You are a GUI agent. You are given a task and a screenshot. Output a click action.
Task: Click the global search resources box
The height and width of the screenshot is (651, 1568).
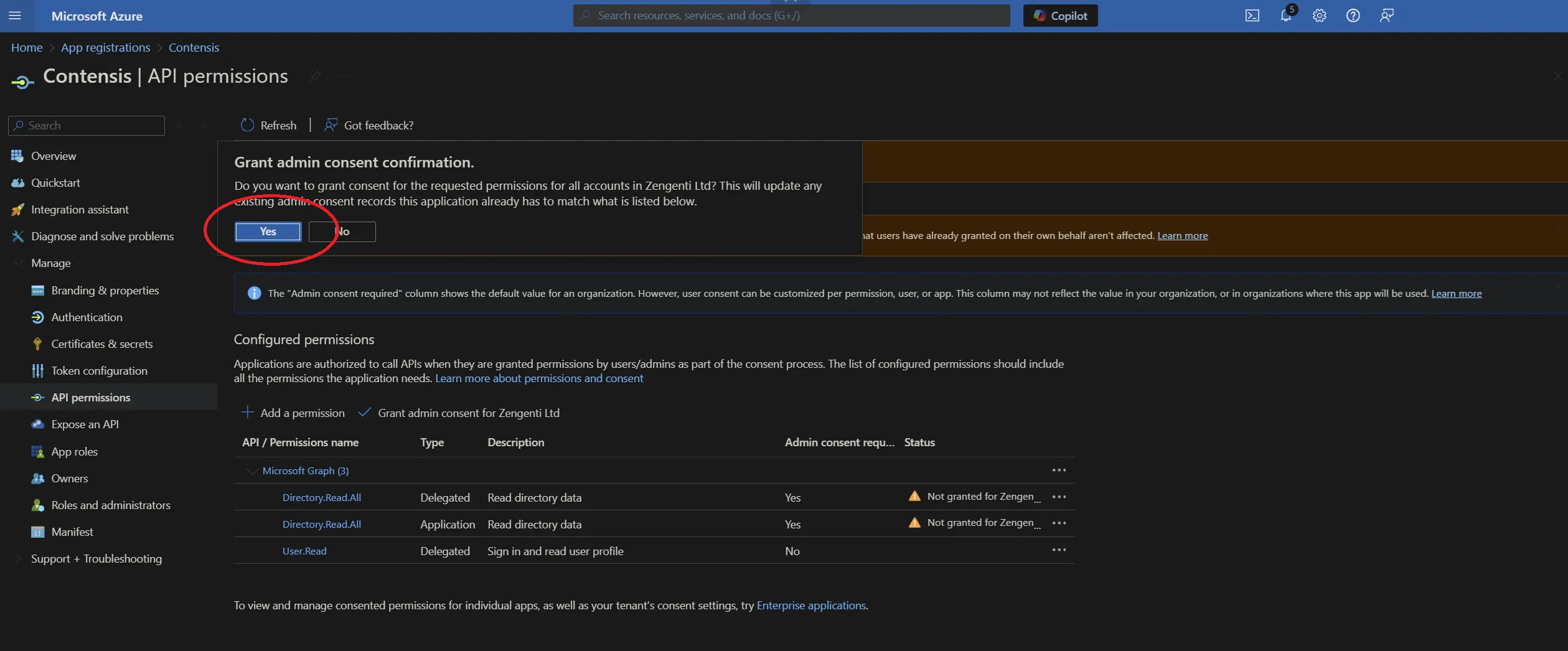click(791, 16)
